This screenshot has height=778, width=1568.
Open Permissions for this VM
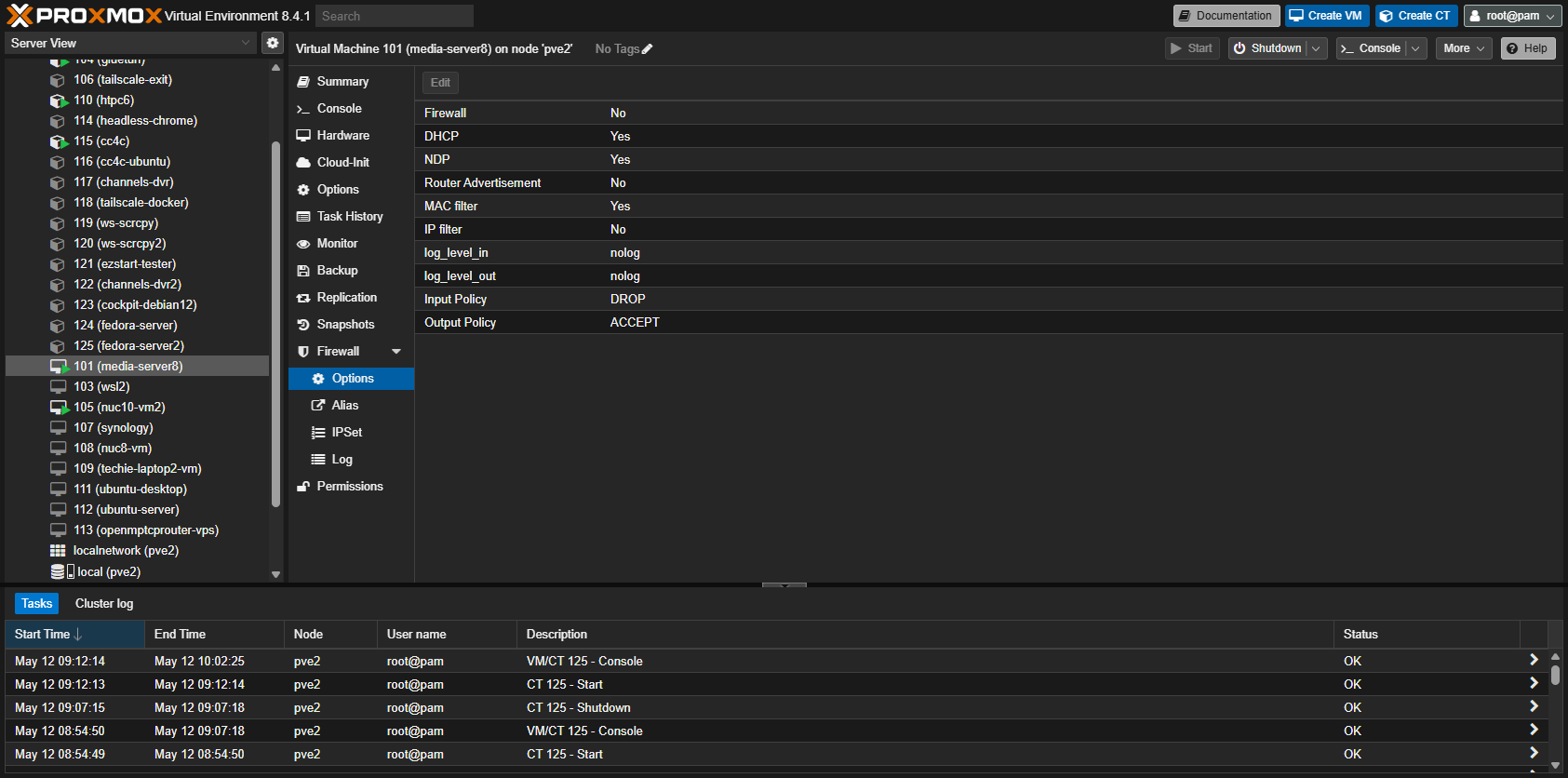tap(349, 487)
